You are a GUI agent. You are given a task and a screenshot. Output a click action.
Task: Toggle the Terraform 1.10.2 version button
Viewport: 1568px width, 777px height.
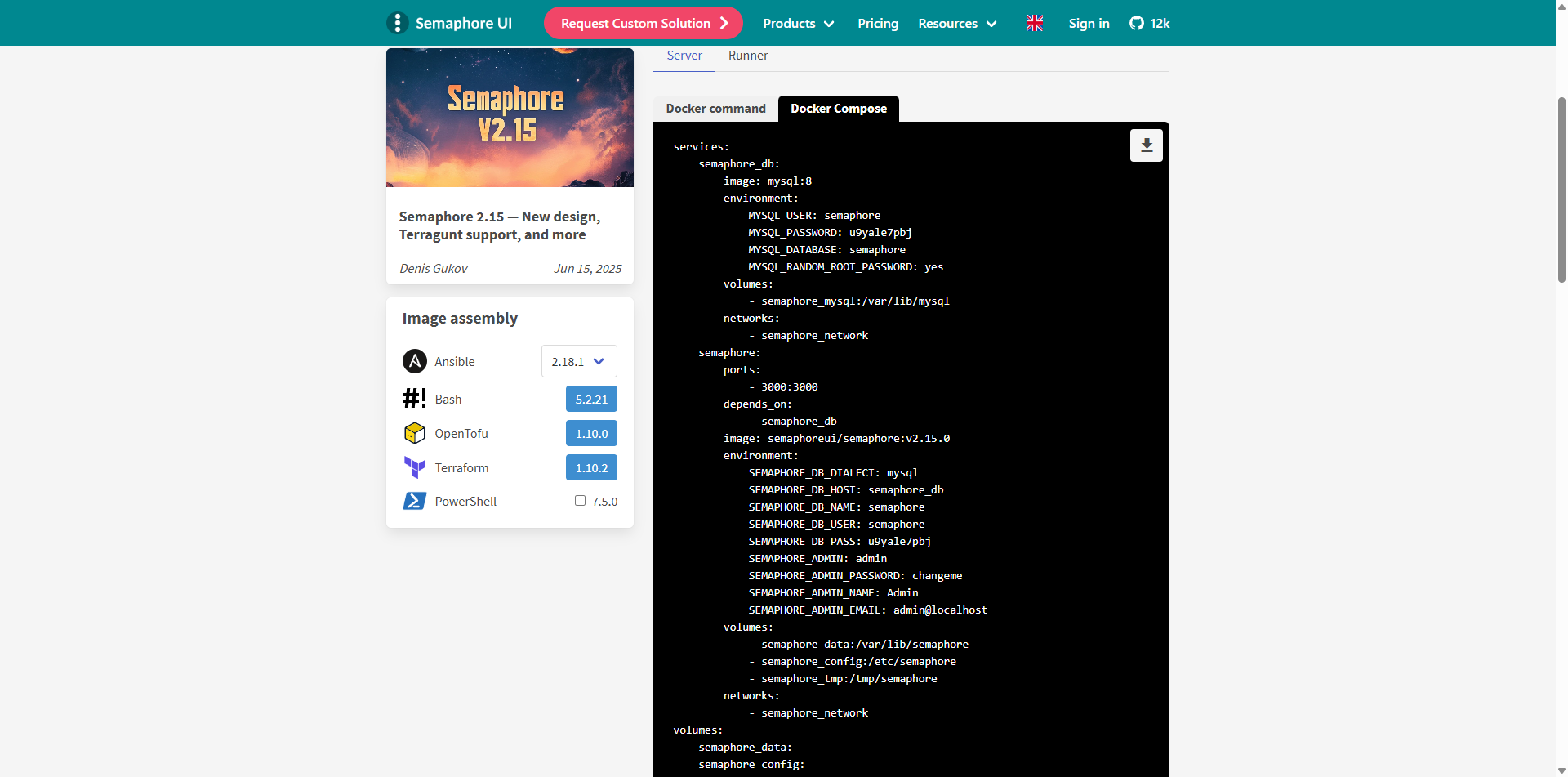[x=591, y=467]
